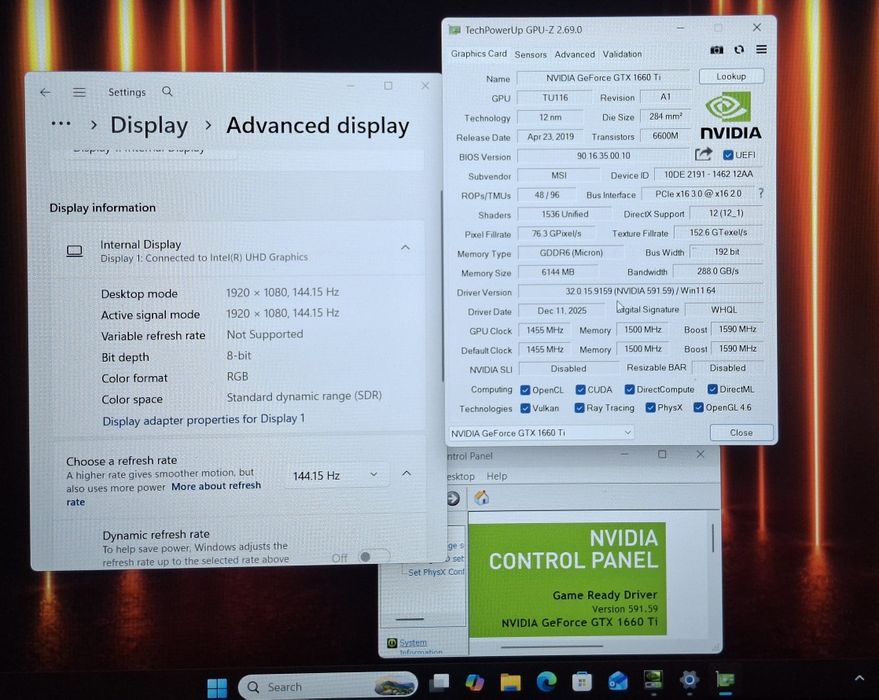Click the Desktop mode resolution value
The image size is (879, 700).
tap(282, 292)
